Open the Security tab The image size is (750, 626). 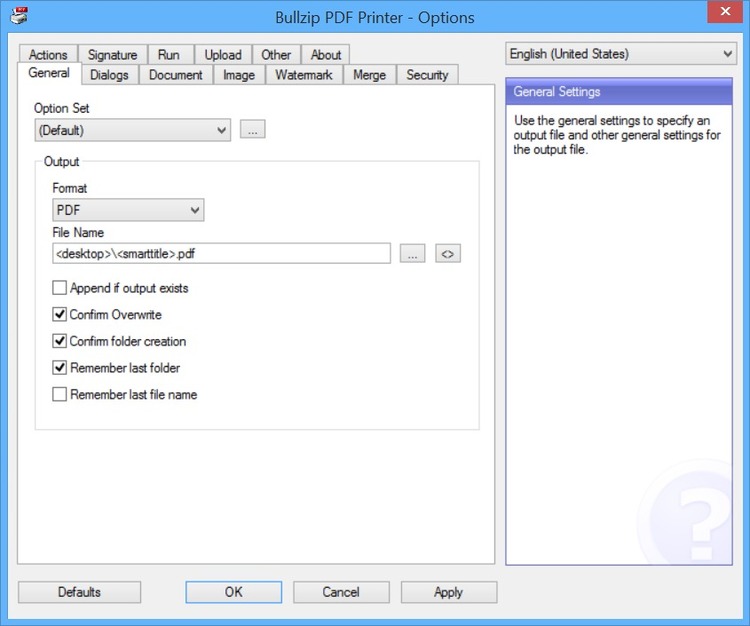click(x=427, y=75)
